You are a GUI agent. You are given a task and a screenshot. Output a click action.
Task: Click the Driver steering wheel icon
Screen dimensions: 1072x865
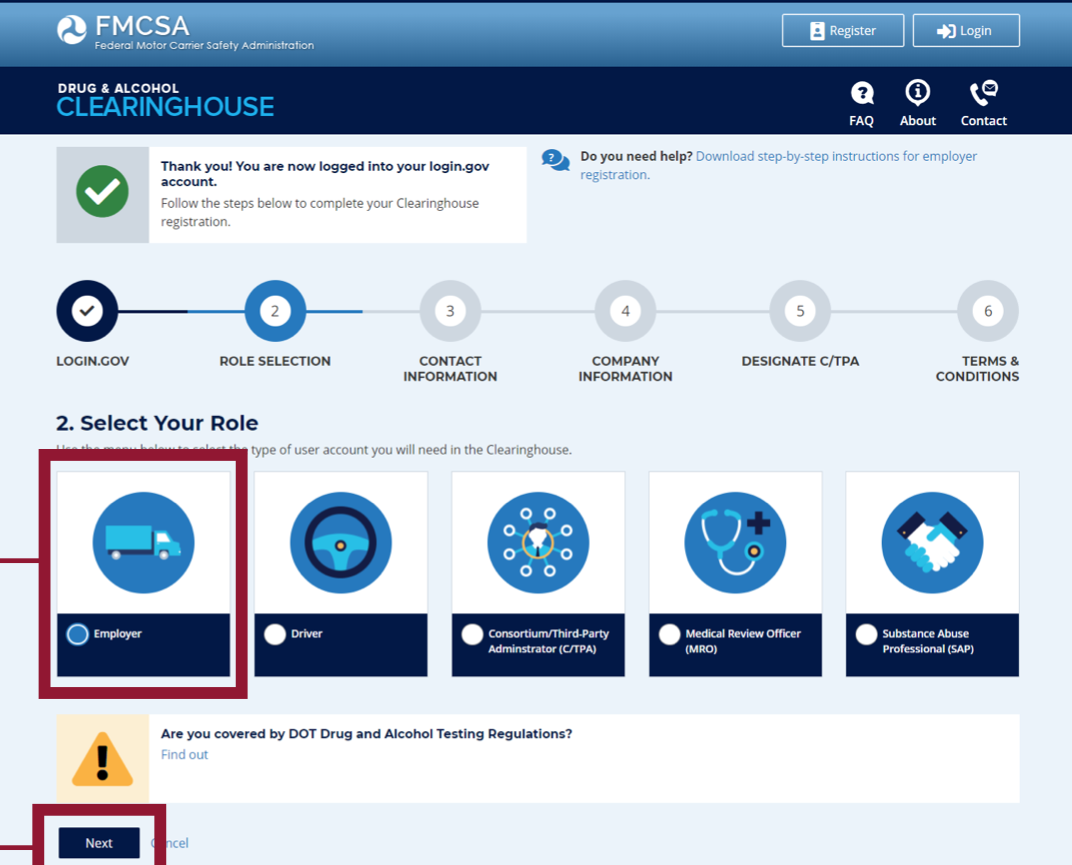[x=340, y=542]
